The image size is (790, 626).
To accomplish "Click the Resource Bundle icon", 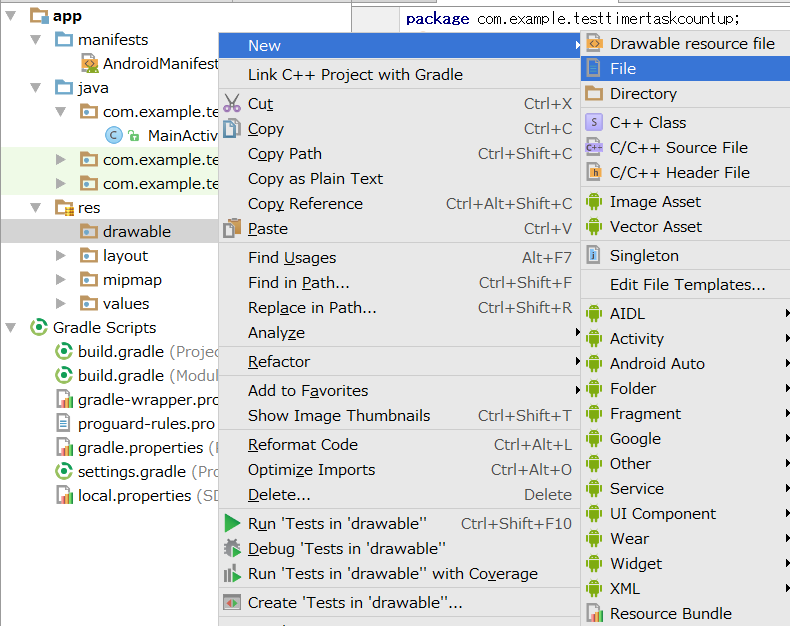I will (594, 614).
